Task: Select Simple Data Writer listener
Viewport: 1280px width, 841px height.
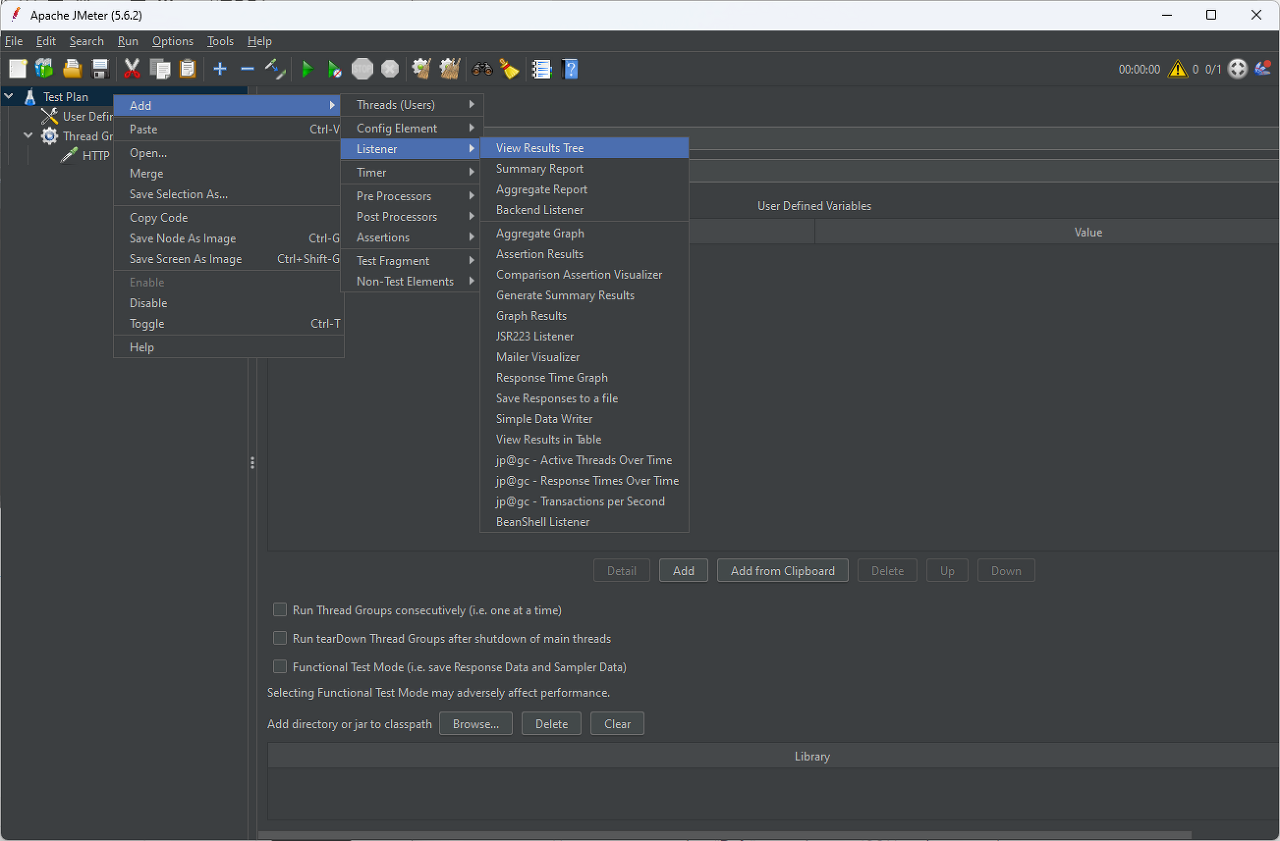Action: (584, 419)
